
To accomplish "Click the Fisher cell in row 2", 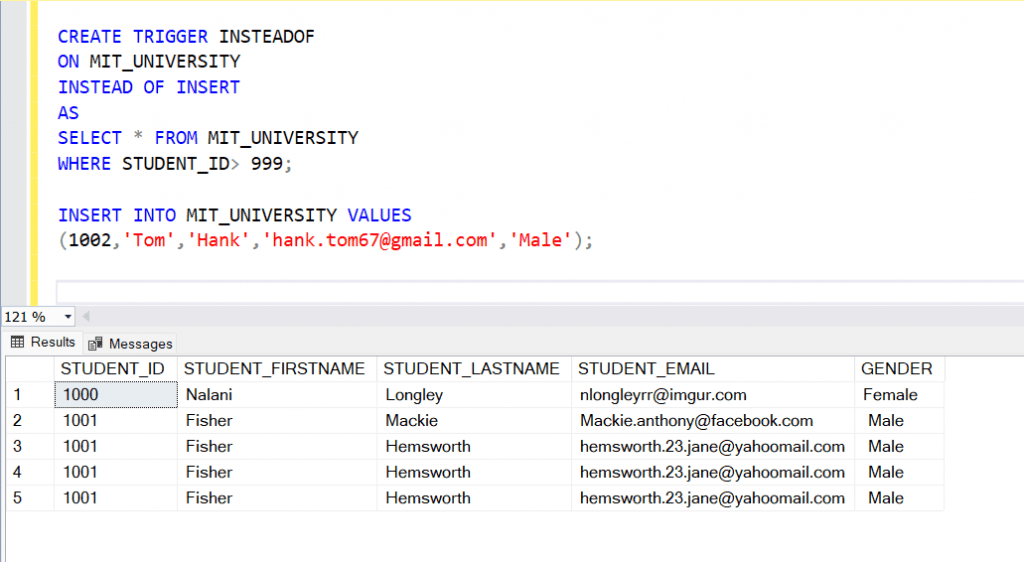I will coord(276,421).
